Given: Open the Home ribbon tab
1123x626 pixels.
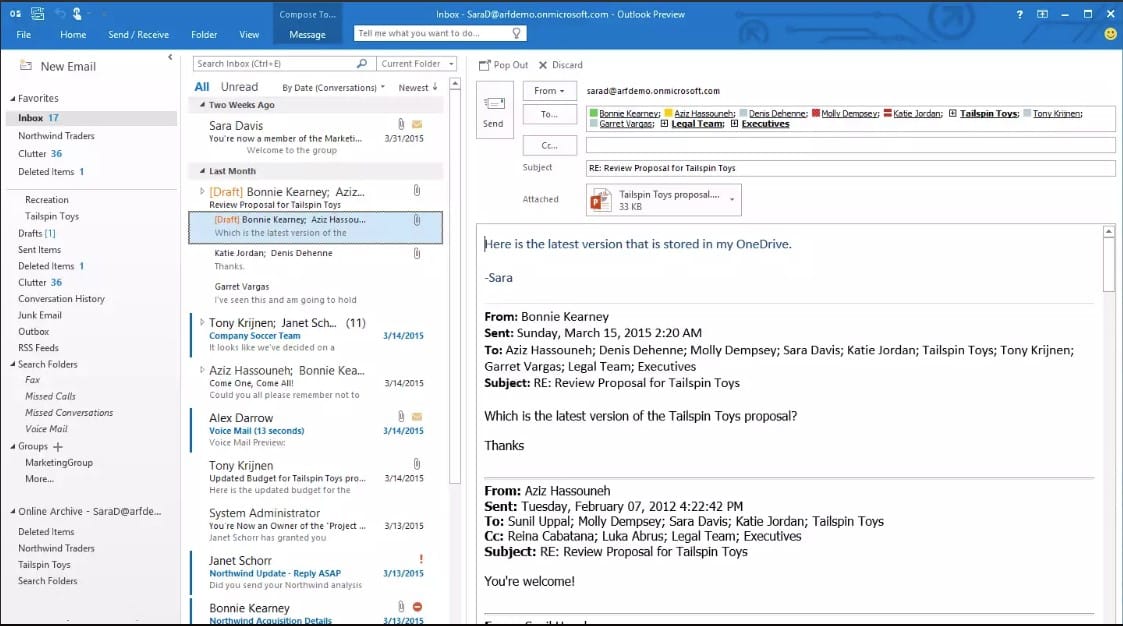Looking at the screenshot, I should pyautogui.click(x=73, y=34).
